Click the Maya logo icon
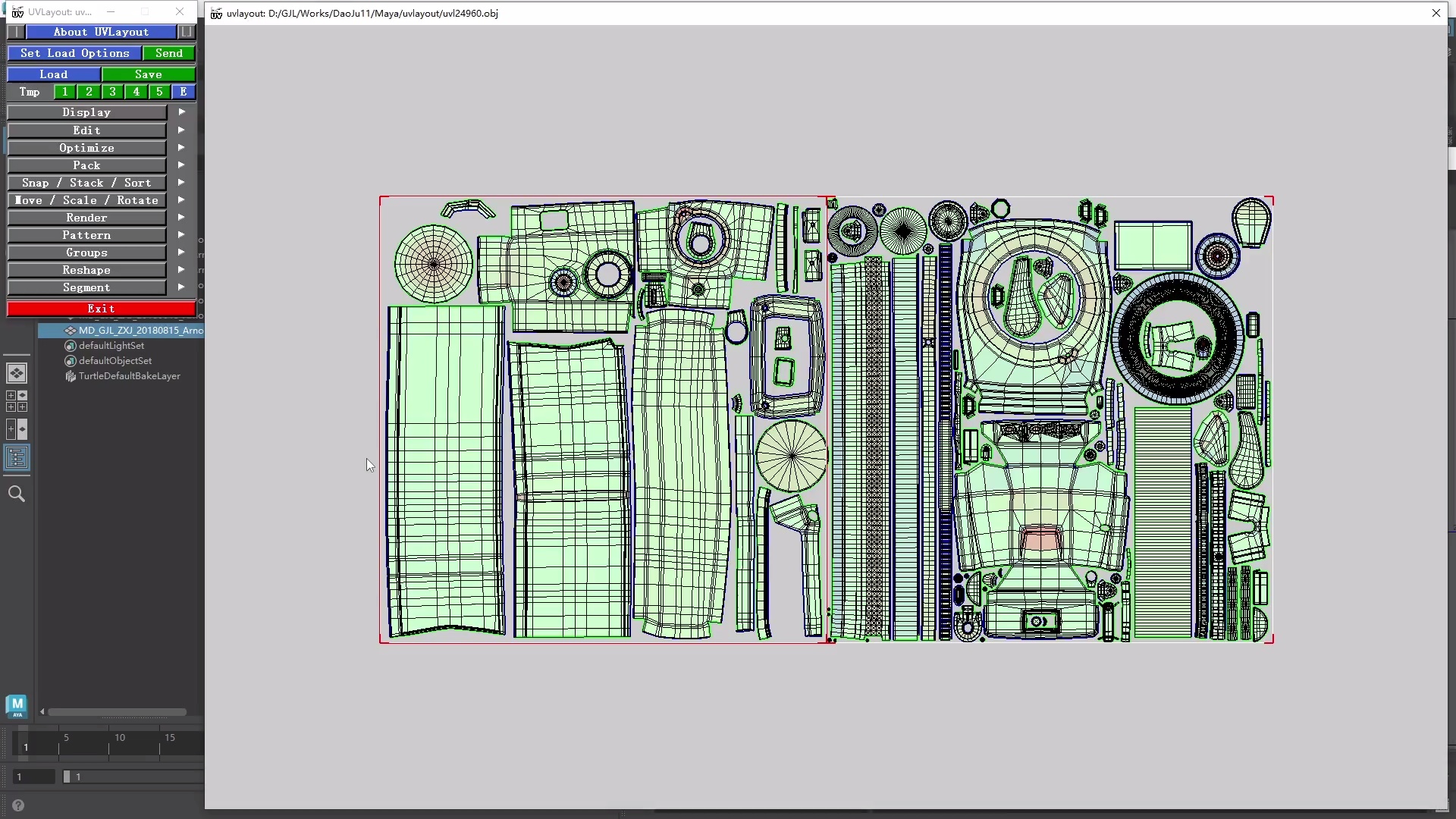This screenshot has height=819, width=1456. click(x=17, y=706)
